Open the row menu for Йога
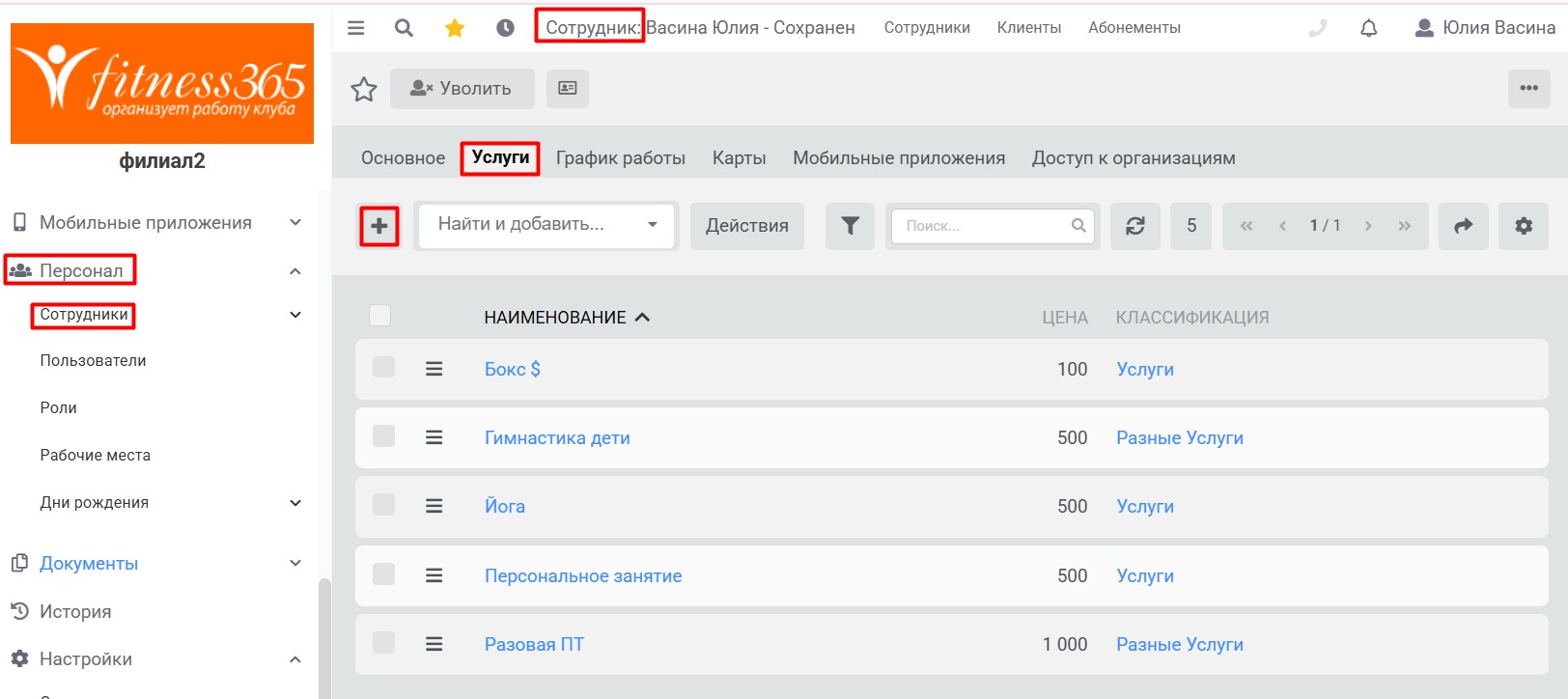 click(434, 506)
